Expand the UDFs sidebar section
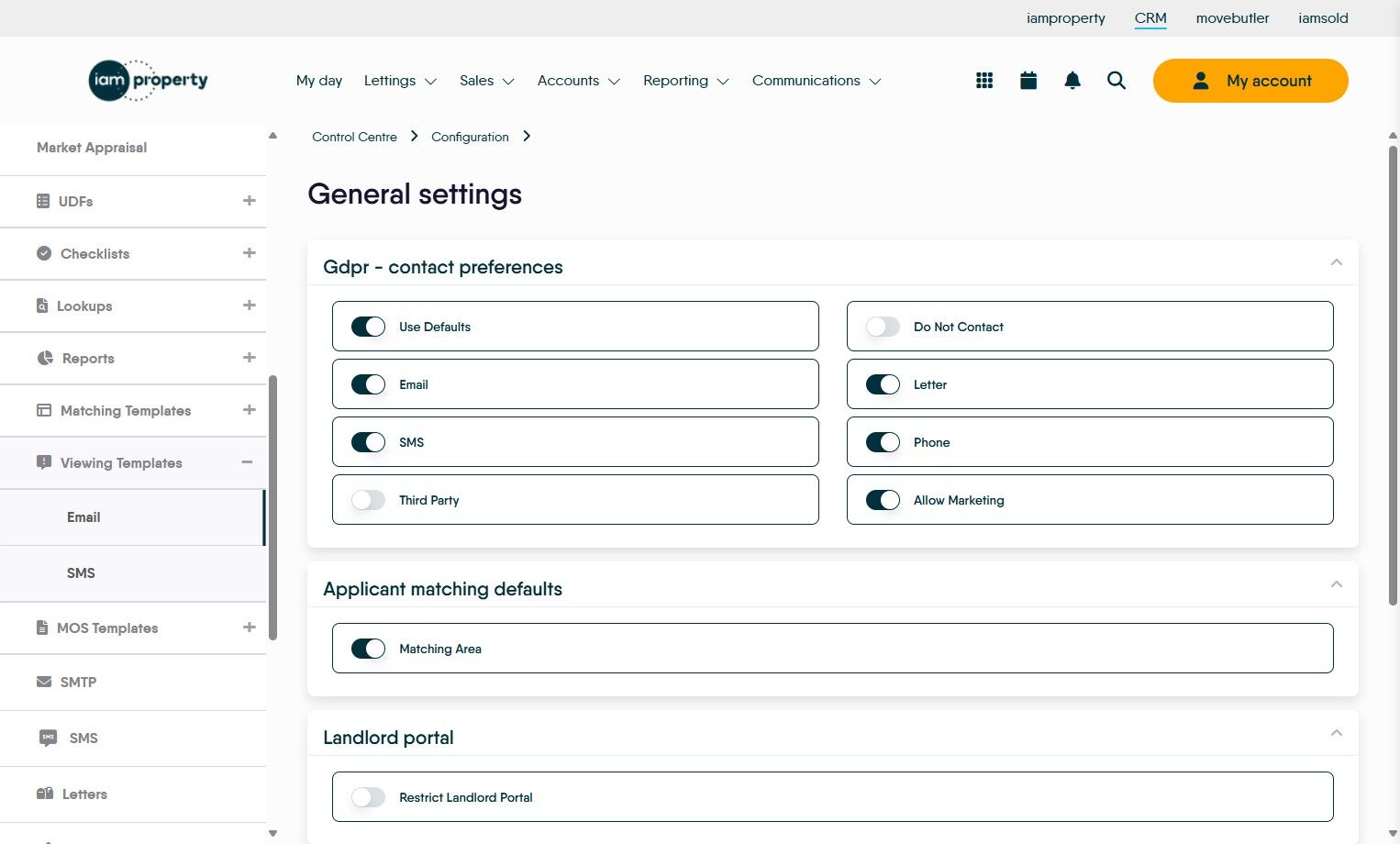Screen dimensions: 1400x844 [249, 201]
